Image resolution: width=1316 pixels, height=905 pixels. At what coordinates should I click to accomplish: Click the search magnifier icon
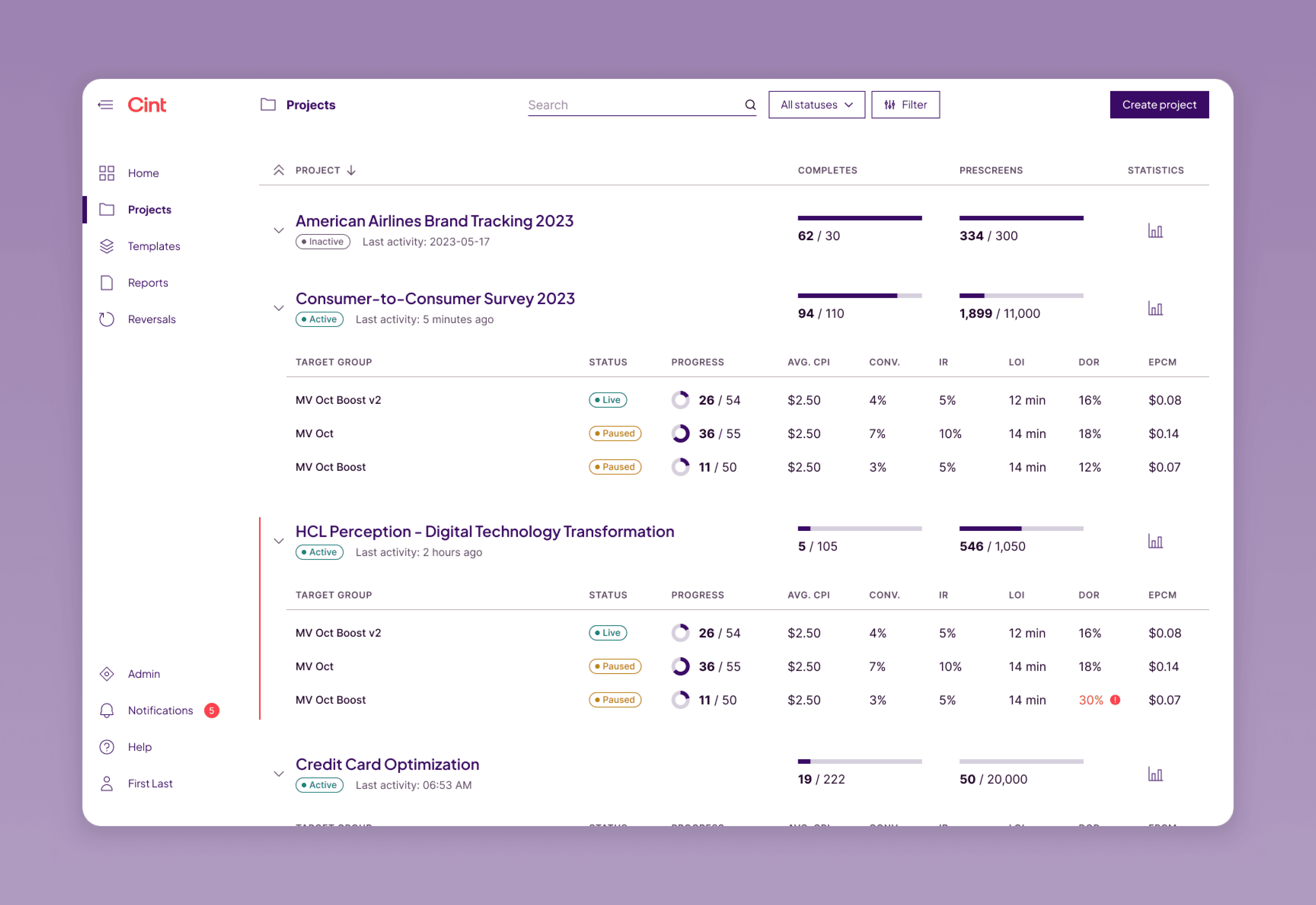click(x=750, y=105)
